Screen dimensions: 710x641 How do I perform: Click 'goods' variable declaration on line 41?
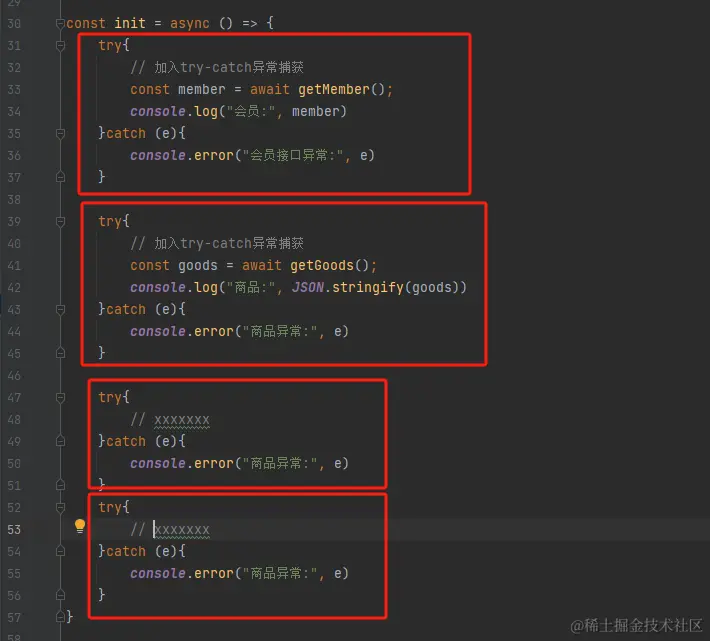click(x=197, y=265)
